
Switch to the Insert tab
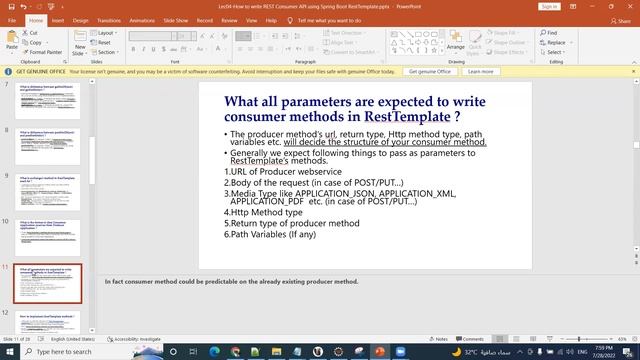[58, 20]
